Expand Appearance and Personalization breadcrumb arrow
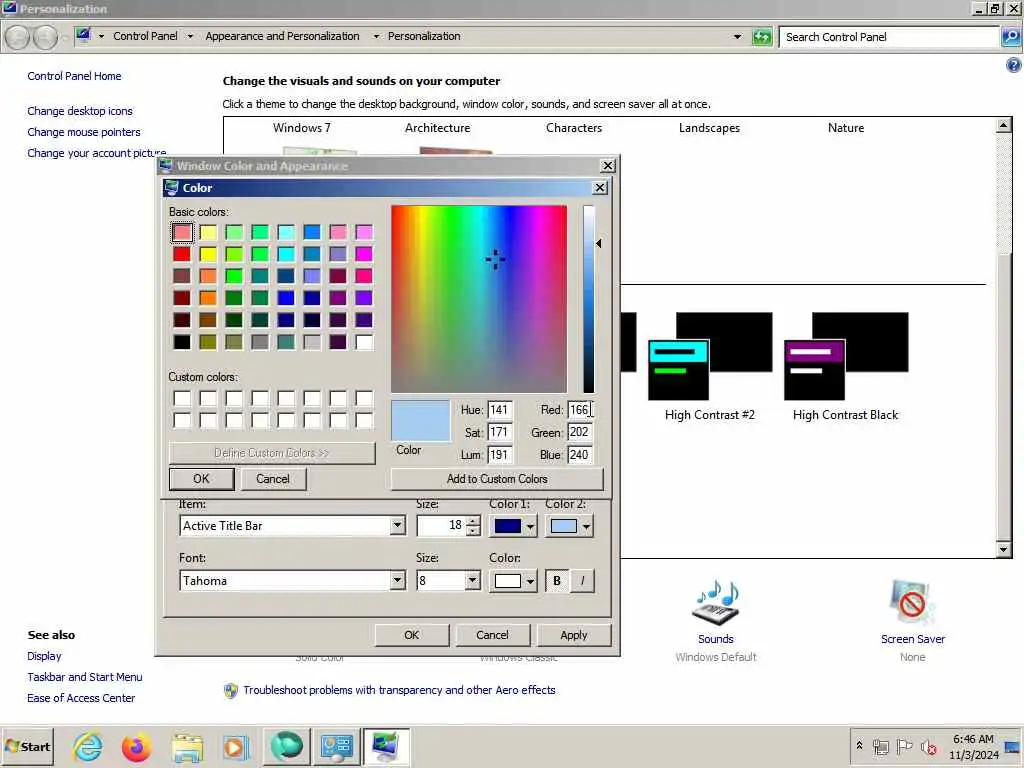1024x768 pixels. click(376, 37)
